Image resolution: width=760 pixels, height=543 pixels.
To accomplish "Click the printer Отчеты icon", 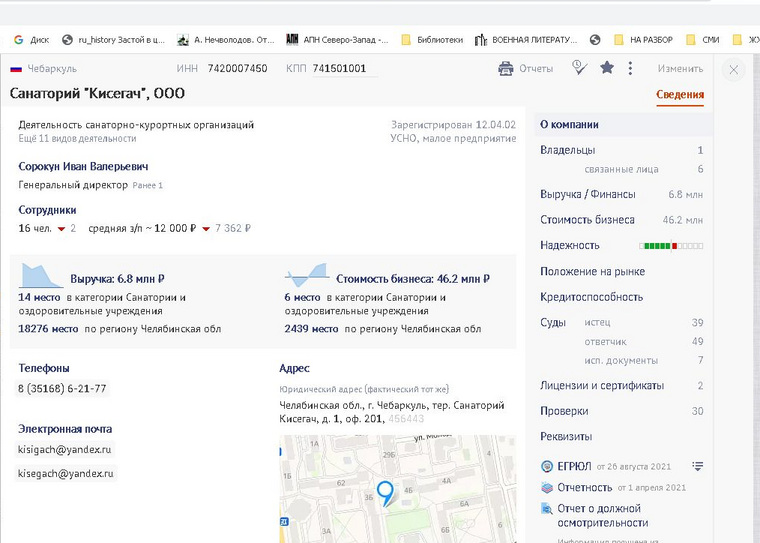I will (506, 68).
